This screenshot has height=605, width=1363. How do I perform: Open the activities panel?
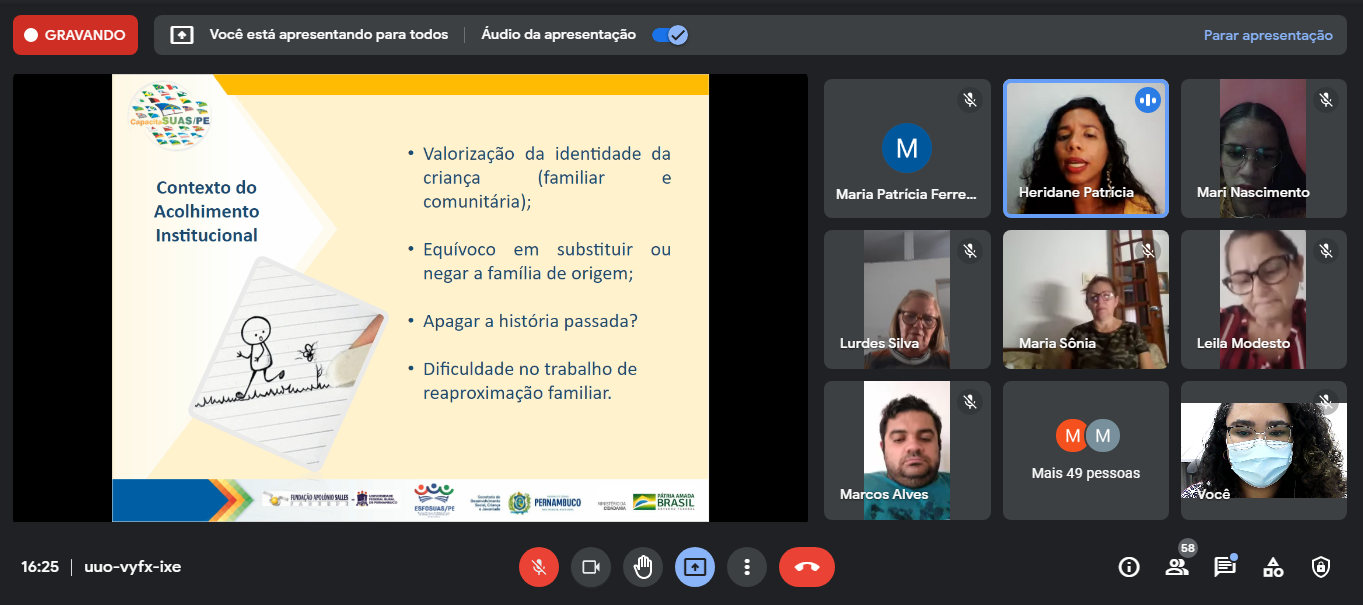click(1272, 567)
